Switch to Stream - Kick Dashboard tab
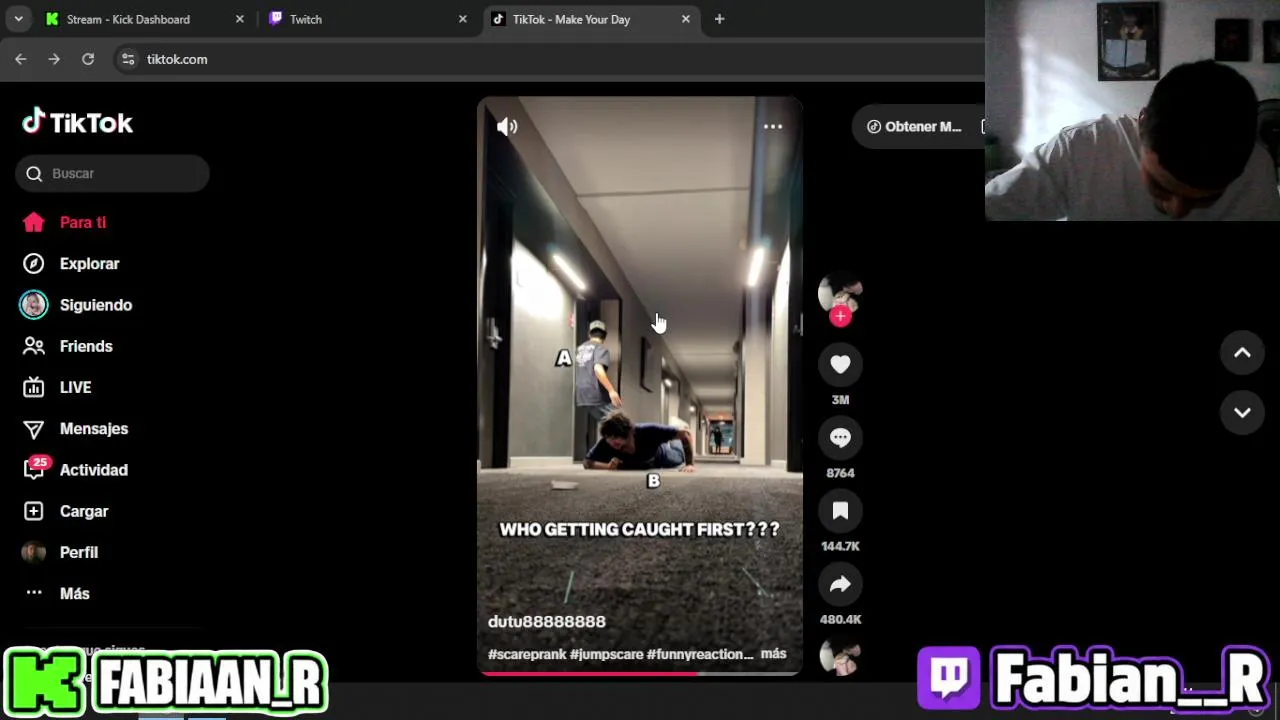1280x720 pixels. (x=144, y=19)
